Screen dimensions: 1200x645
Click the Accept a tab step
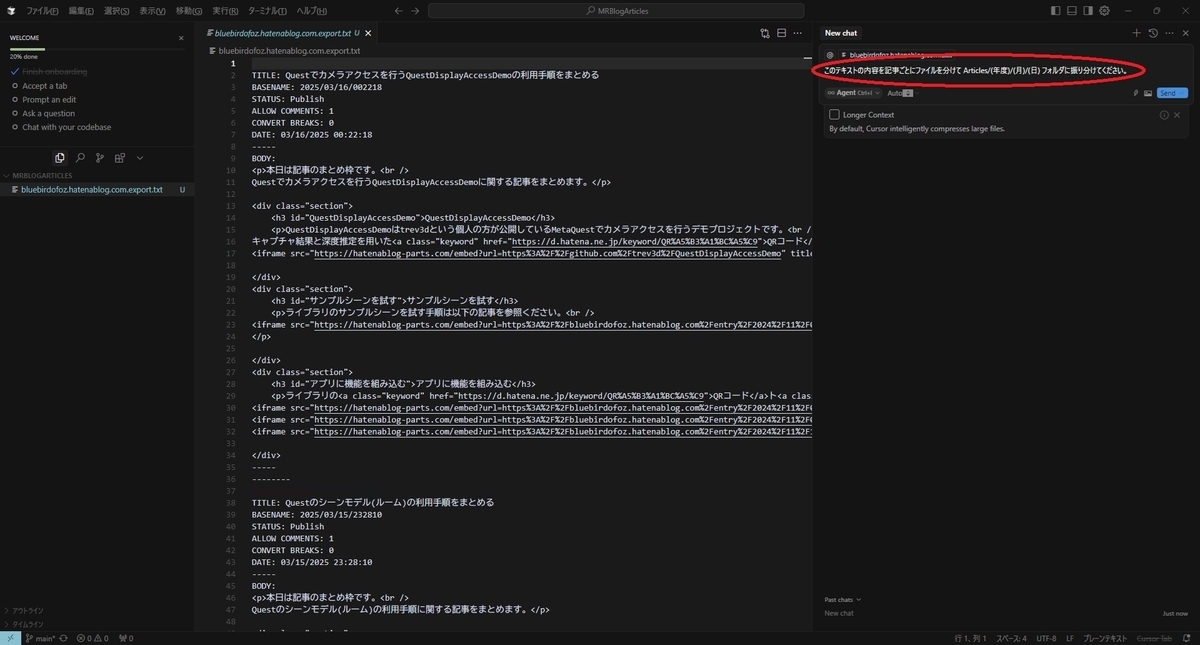pyautogui.click(x=45, y=86)
